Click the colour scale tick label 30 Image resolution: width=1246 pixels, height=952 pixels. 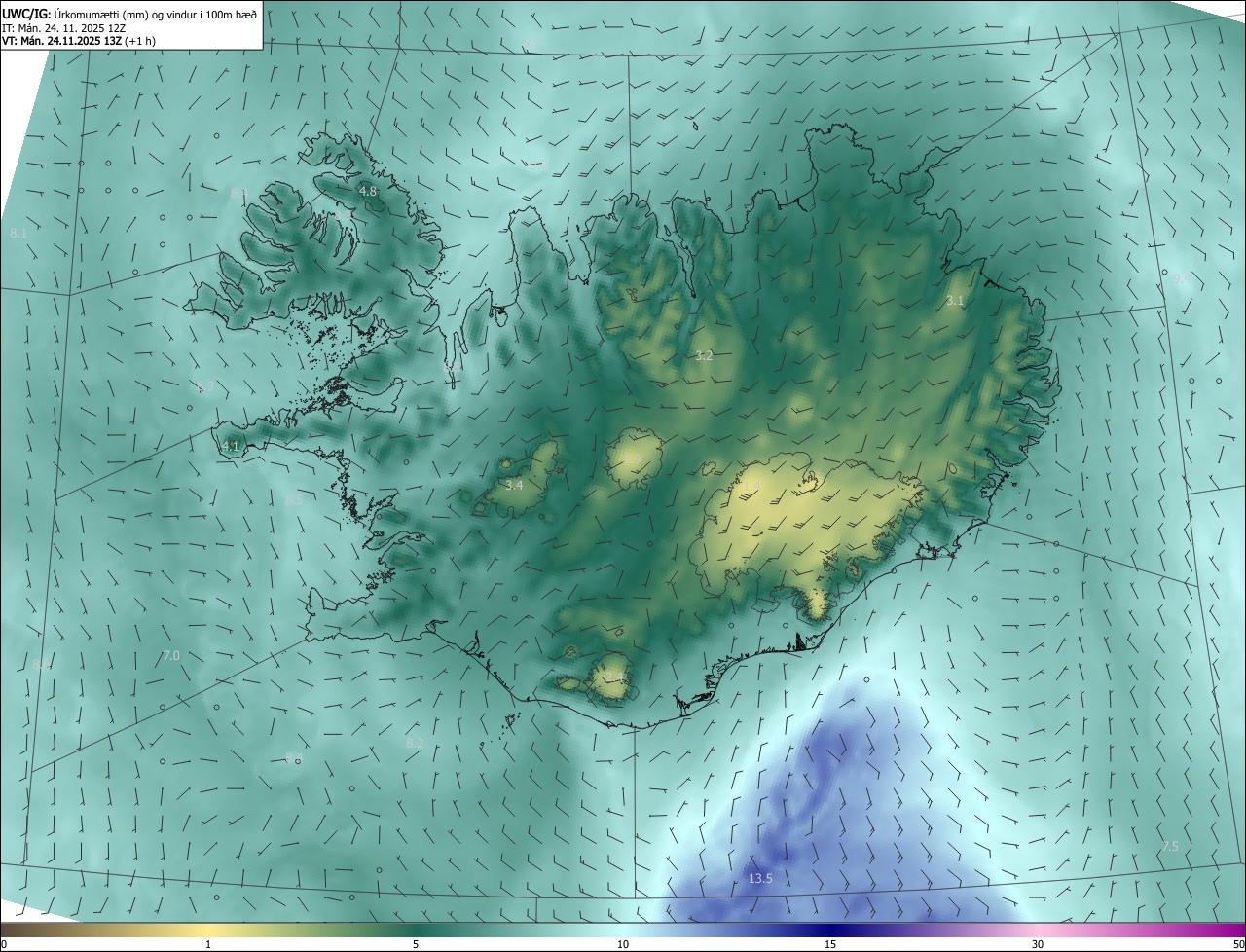point(1038,945)
